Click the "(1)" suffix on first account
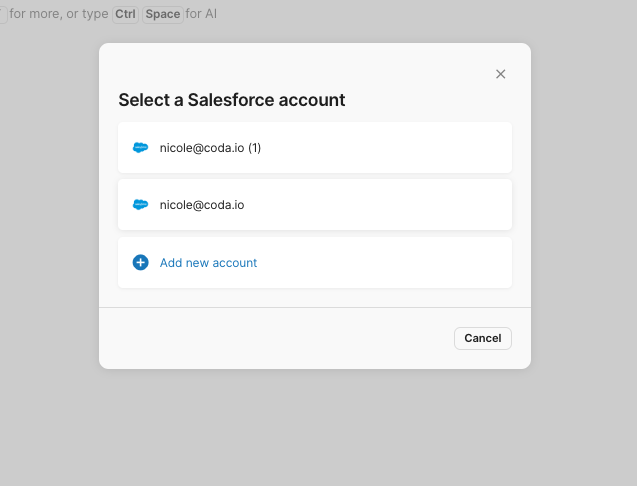 [254, 148]
